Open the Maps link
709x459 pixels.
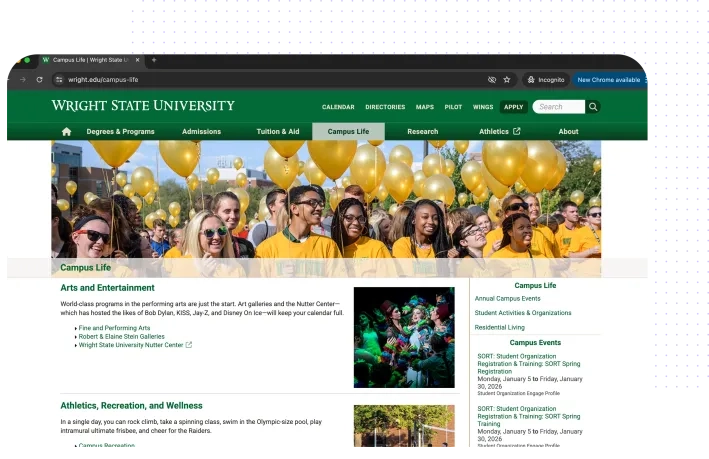[425, 107]
